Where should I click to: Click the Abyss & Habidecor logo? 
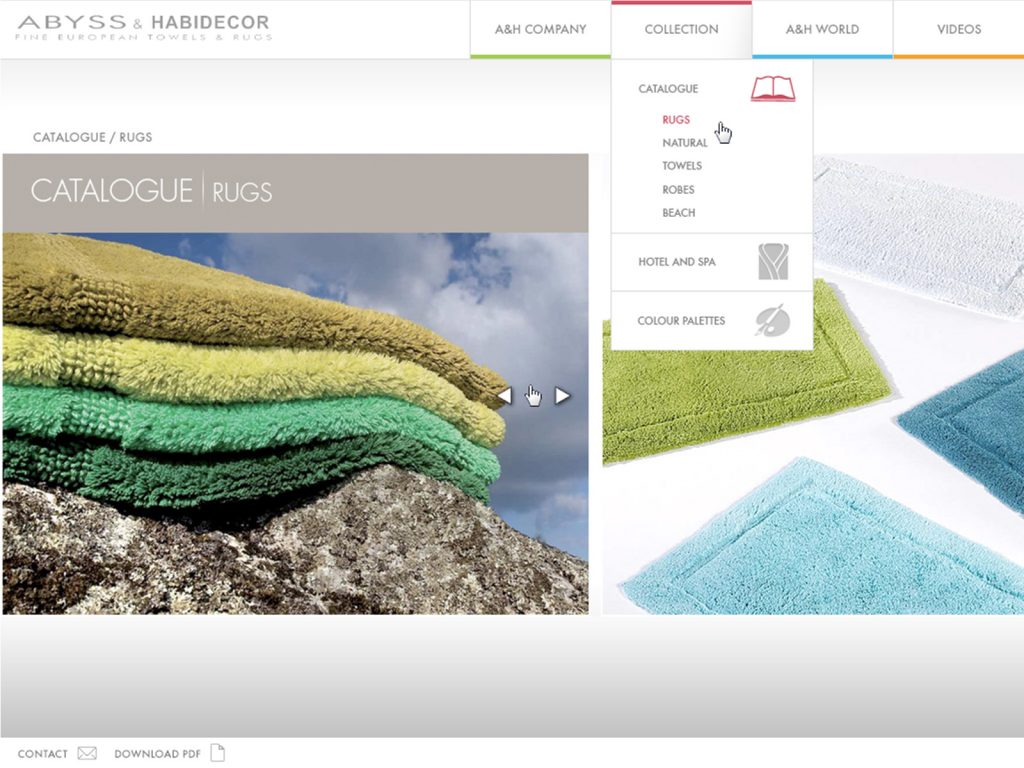[x=144, y=27]
